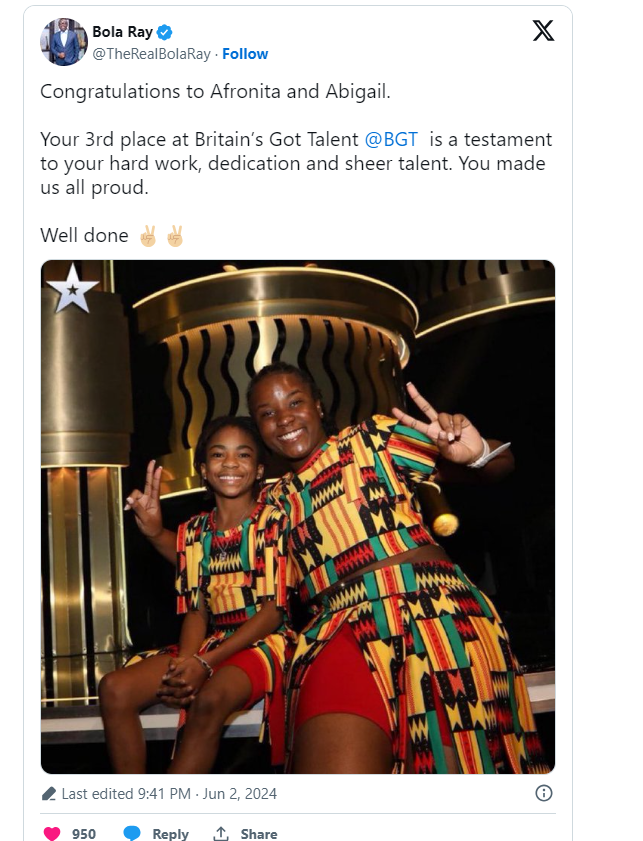Click the victory hand emojis after Well done
The height and width of the screenshot is (841, 643).
[x=161, y=236]
